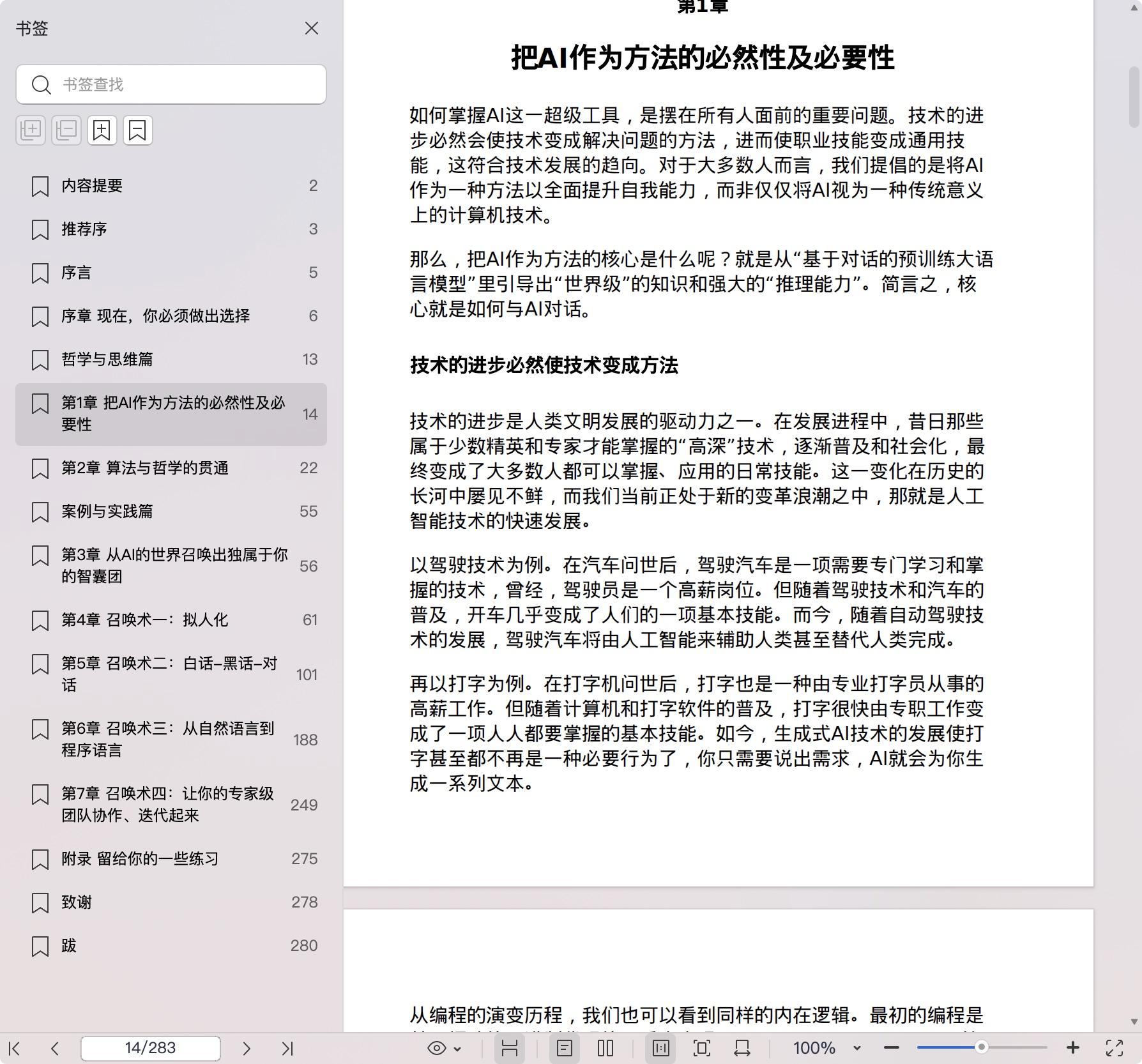Remove bookmark icon
The image size is (1142, 1064).
(x=138, y=130)
